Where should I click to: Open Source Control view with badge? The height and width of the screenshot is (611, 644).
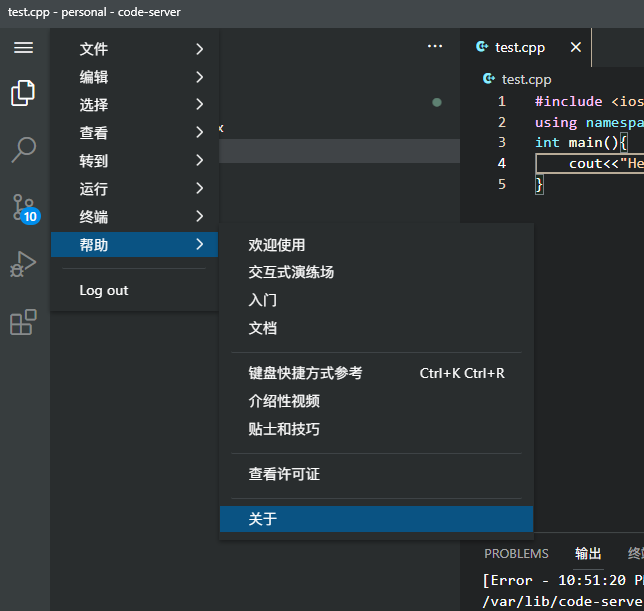(24, 208)
